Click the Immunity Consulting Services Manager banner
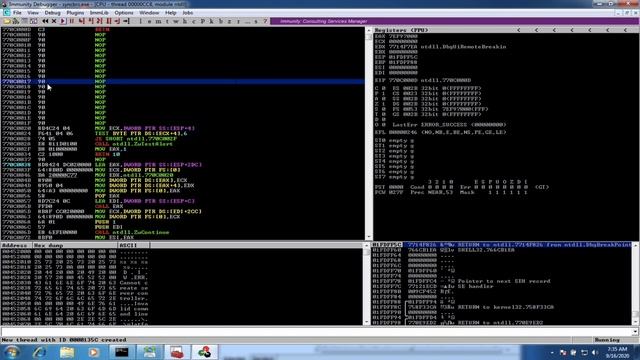The image size is (640, 360). [455, 21]
